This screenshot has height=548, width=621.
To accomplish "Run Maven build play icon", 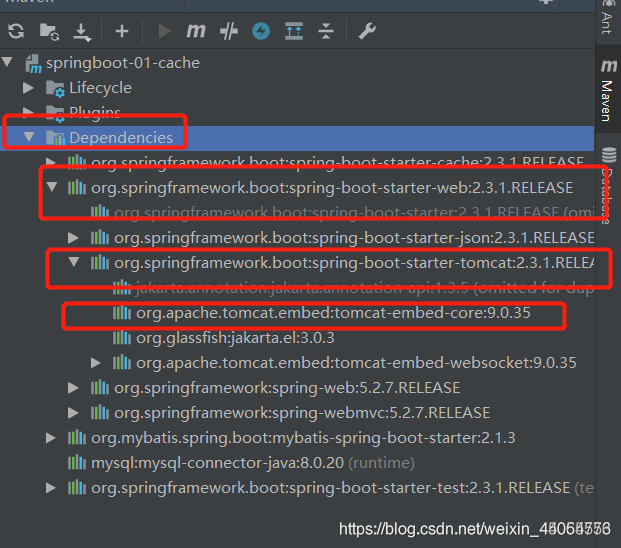I will (164, 31).
